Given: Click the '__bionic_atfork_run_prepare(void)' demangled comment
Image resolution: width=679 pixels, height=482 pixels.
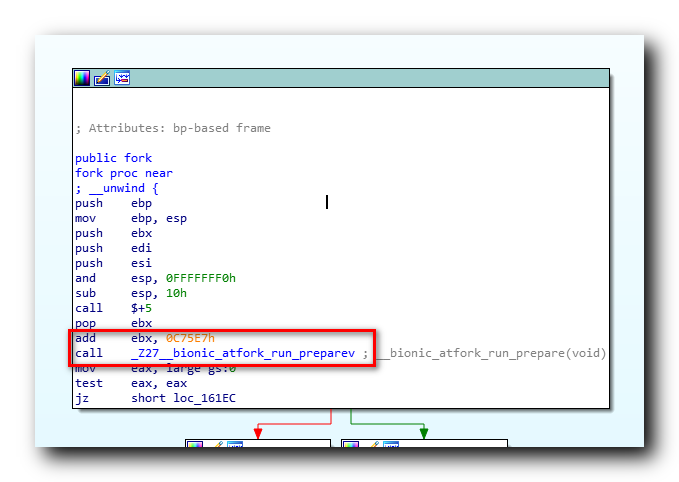Looking at the screenshot, I should click(x=491, y=353).
